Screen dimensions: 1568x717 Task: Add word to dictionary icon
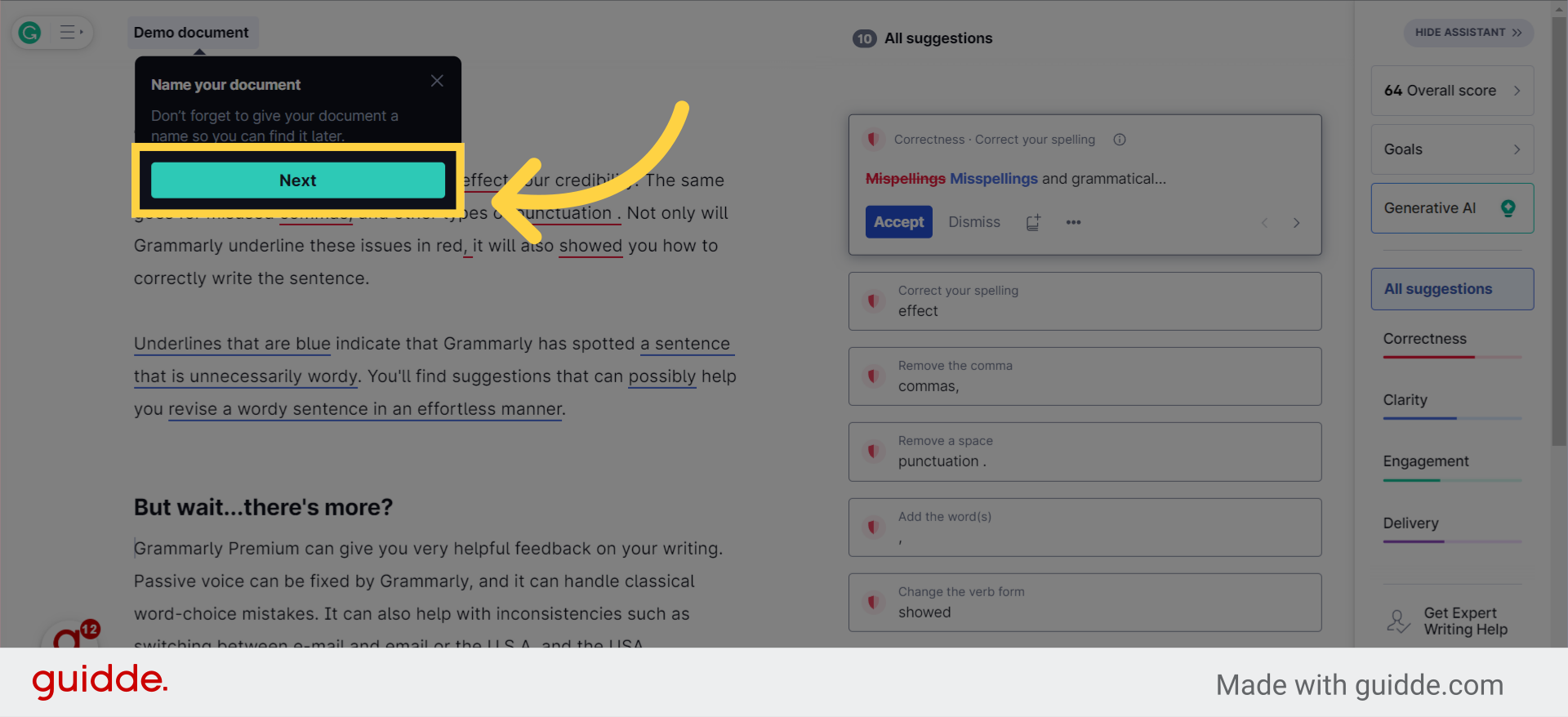pyautogui.click(x=1033, y=222)
